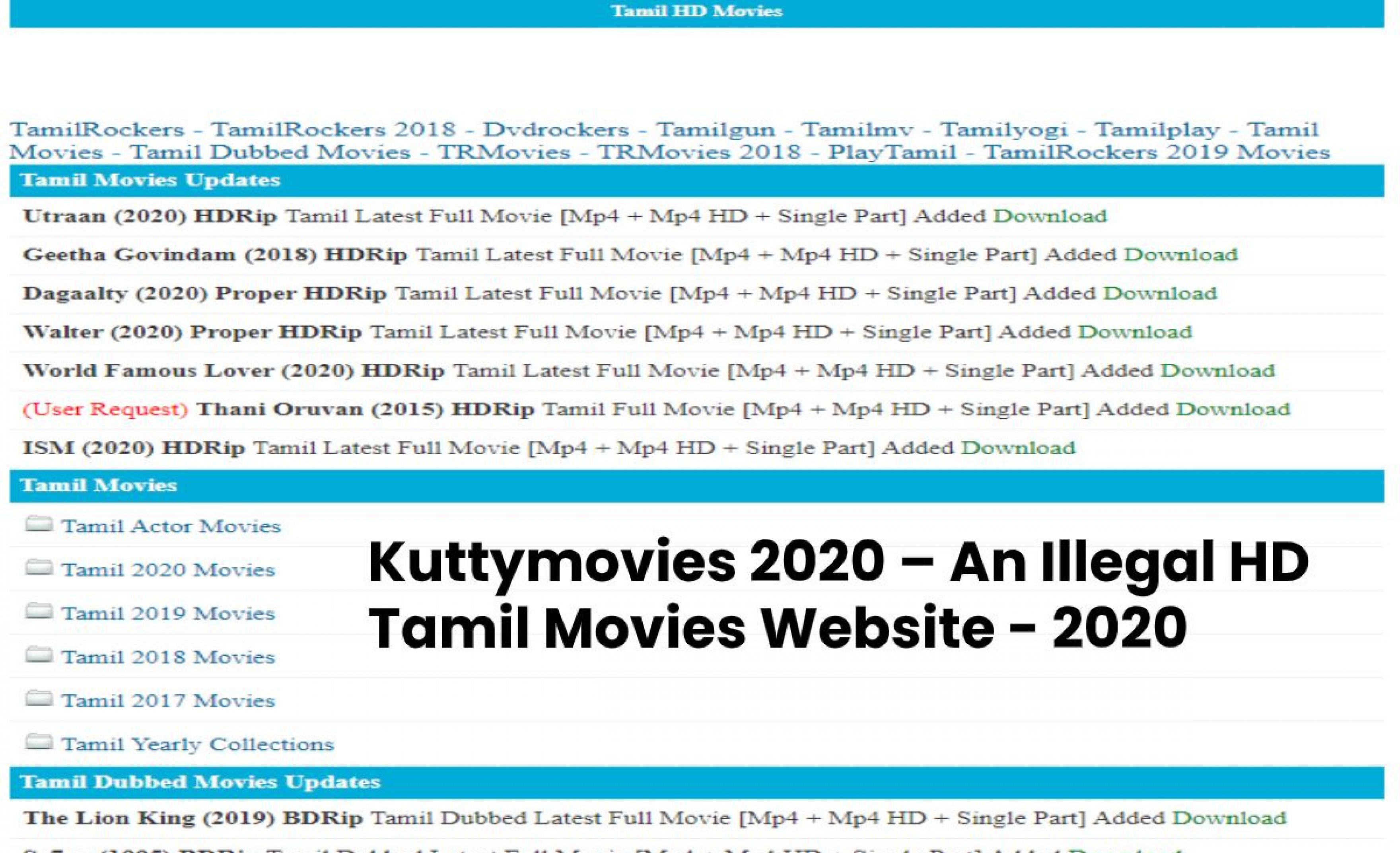Click folder icon beside Tamil 2017 Movies
Image resolution: width=1400 pixels, height=853 pixels.
pos(39,698)
